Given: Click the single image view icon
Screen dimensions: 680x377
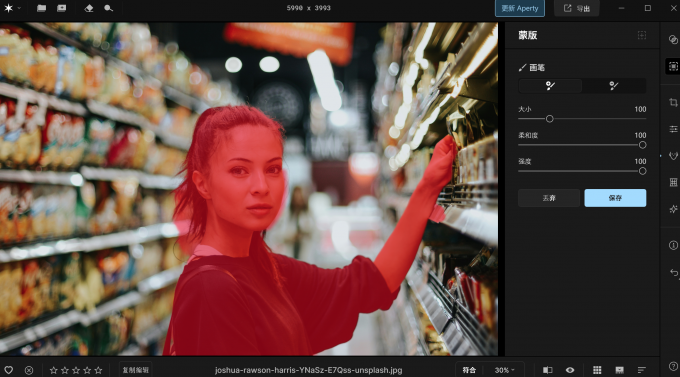Looking at the screenshot, I should pyautogui.click(x=62, y=8).
